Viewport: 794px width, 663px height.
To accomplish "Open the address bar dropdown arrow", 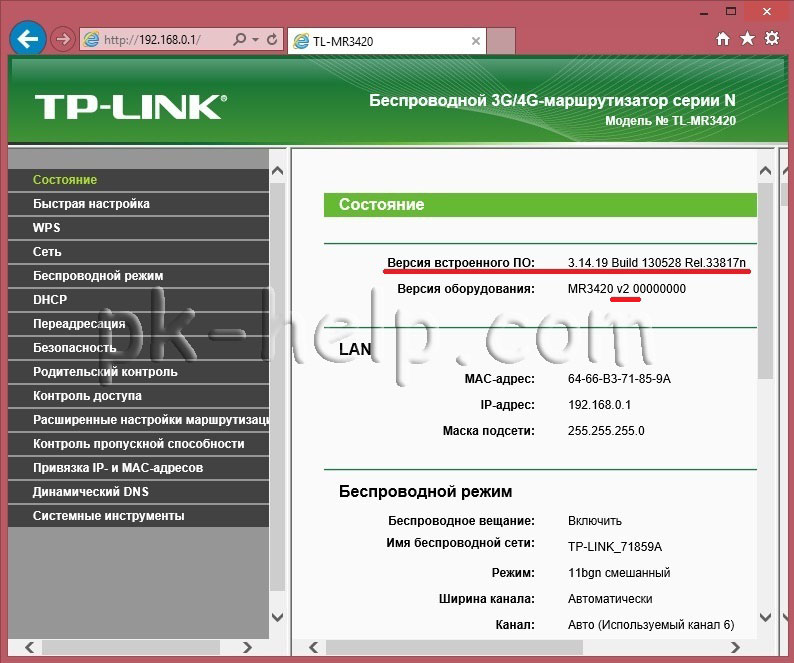I will (256, 40).
